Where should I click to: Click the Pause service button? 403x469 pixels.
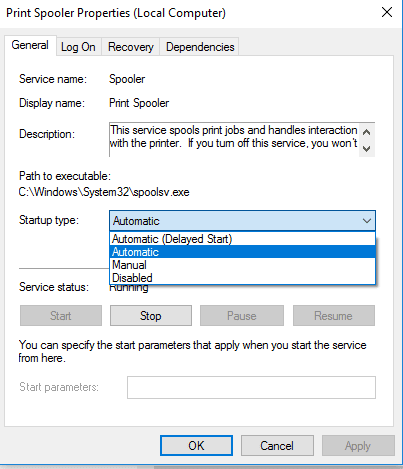[242, 316]
